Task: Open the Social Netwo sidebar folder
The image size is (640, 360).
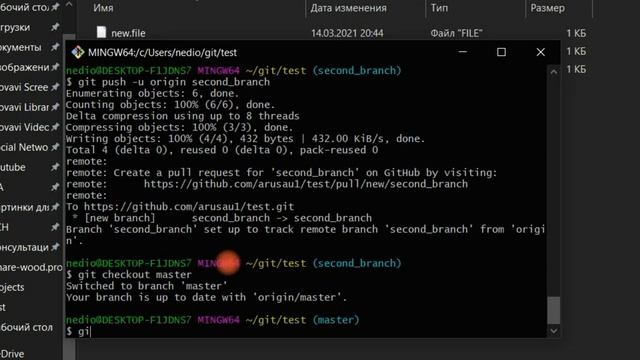Action: tap(24, 147)
